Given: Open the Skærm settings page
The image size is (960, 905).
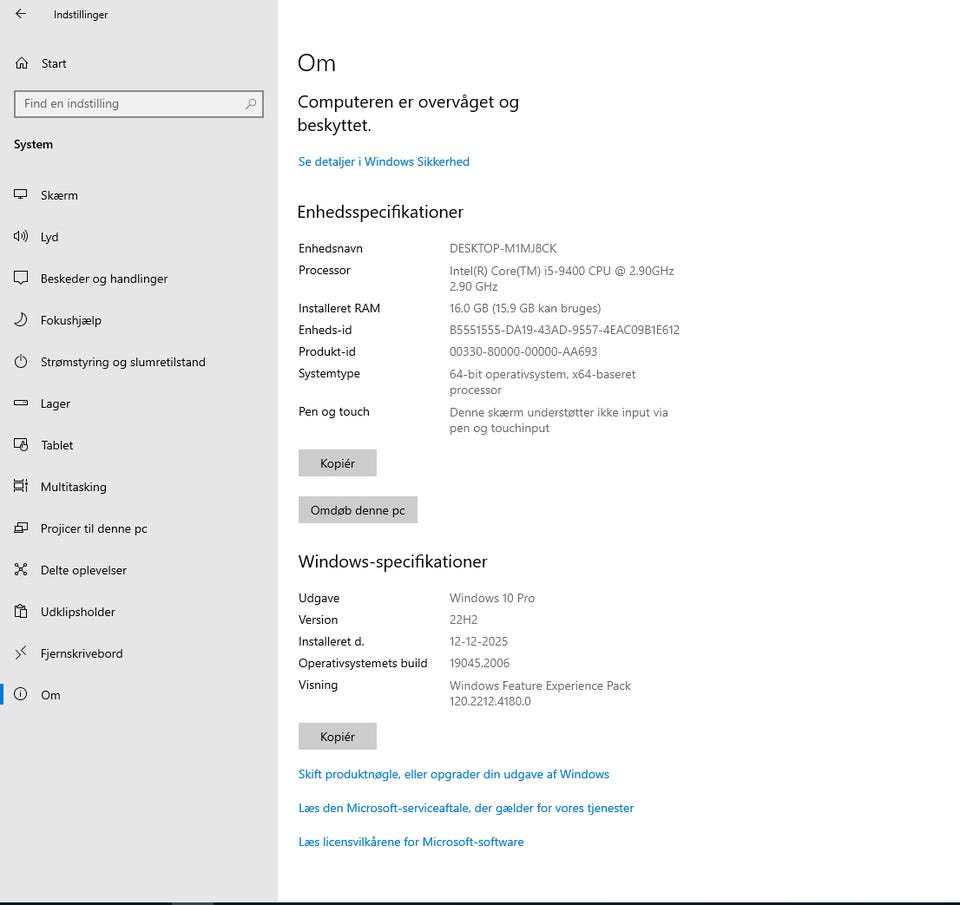Looking at the screenshot, I should tap(138, 195).
